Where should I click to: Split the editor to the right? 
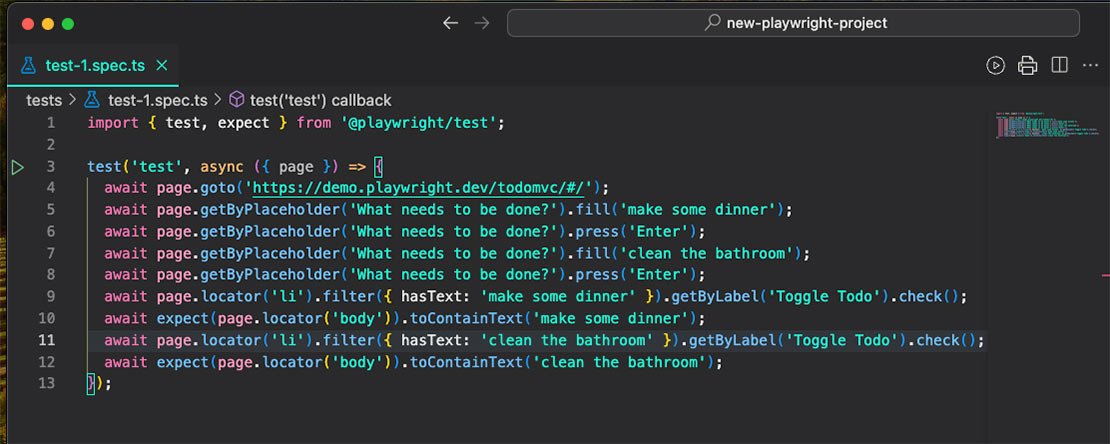click(1060, 66)
